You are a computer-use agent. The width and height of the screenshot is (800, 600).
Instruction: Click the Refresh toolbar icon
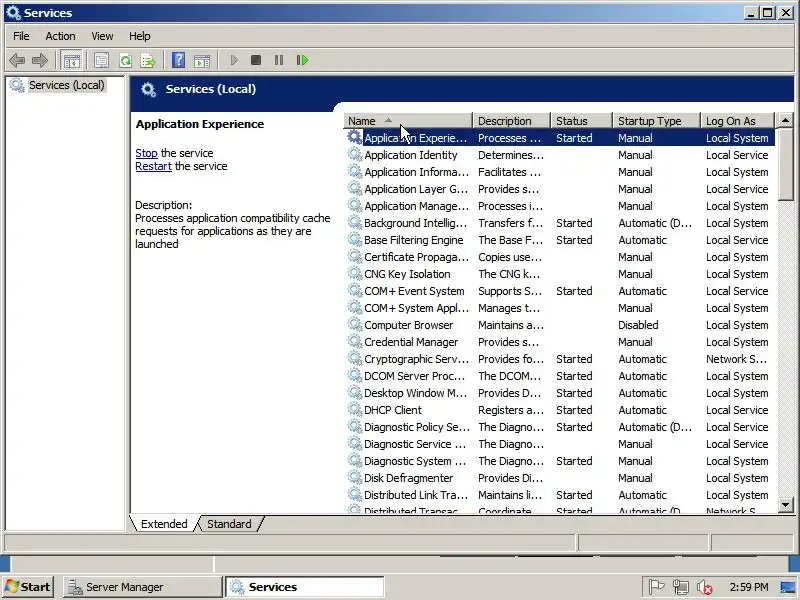coord(125,60)
